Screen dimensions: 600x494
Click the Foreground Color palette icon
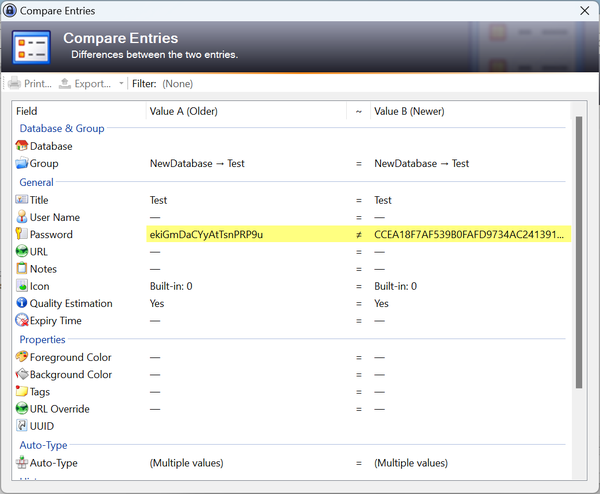[22, 357]
